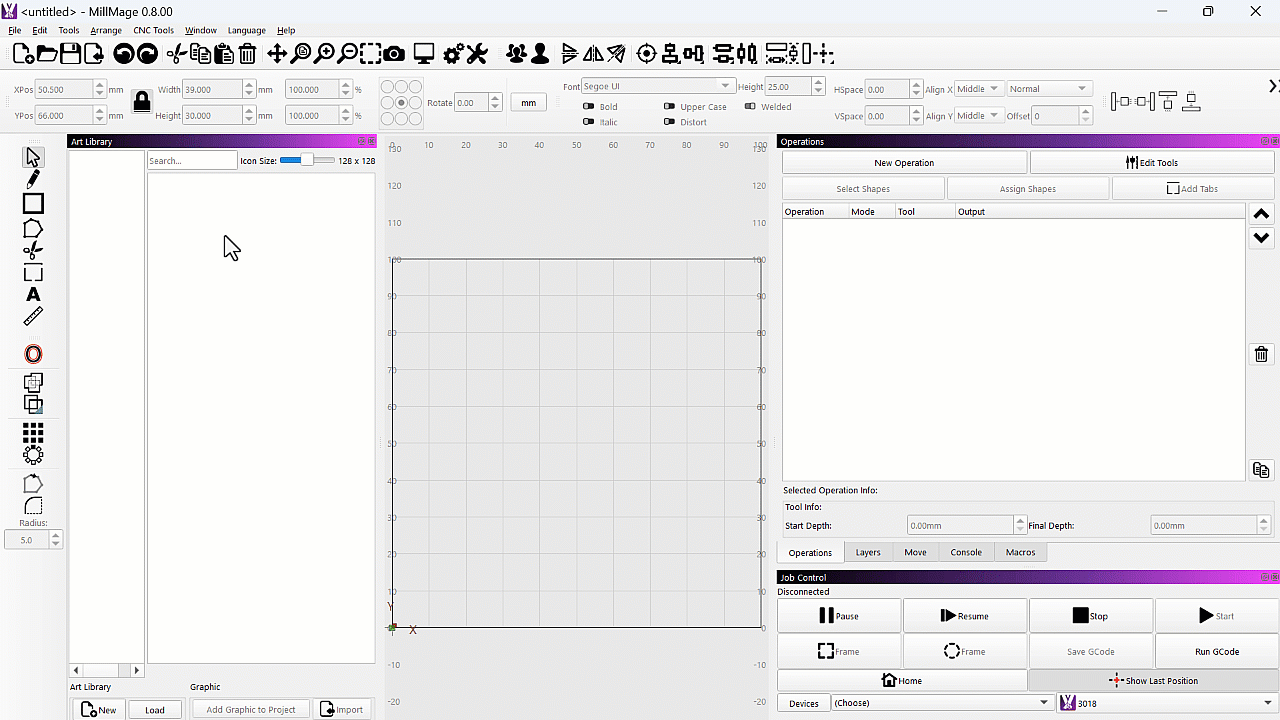Image resolution: width=1280 pixels, height=720 pixels.
Task: Click the Art Library search field
Action: (x=191, y=160)
